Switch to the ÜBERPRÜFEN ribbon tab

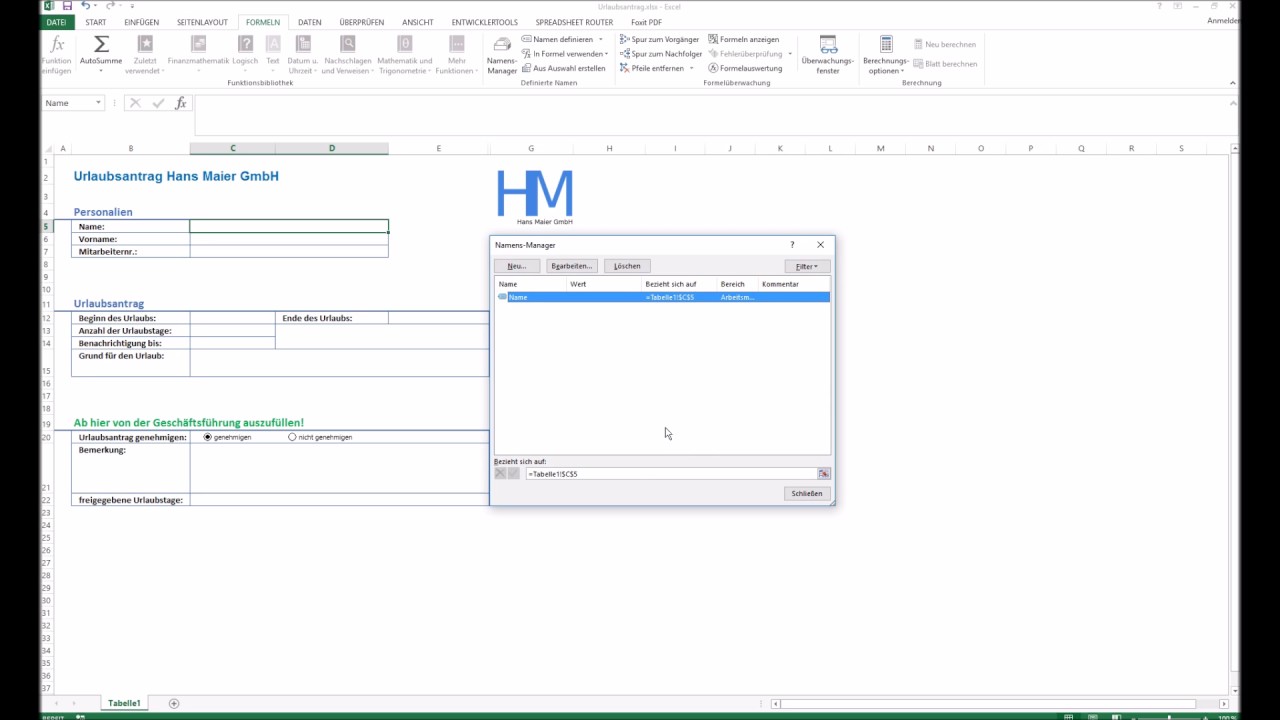[362, 22]
